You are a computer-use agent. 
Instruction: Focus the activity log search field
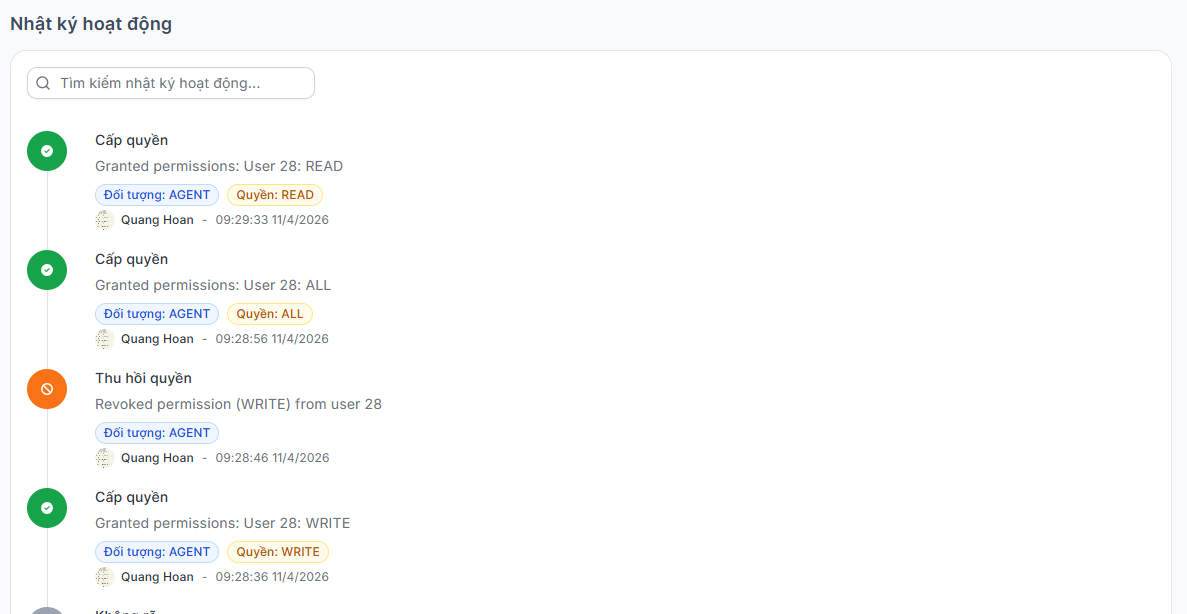[x=171, y=83]
